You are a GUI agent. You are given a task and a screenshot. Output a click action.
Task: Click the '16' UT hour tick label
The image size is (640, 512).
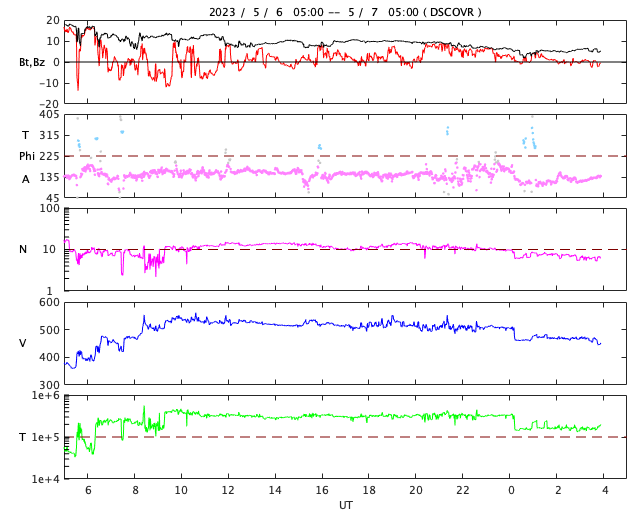pyautogui.click(x=322, y=490)
